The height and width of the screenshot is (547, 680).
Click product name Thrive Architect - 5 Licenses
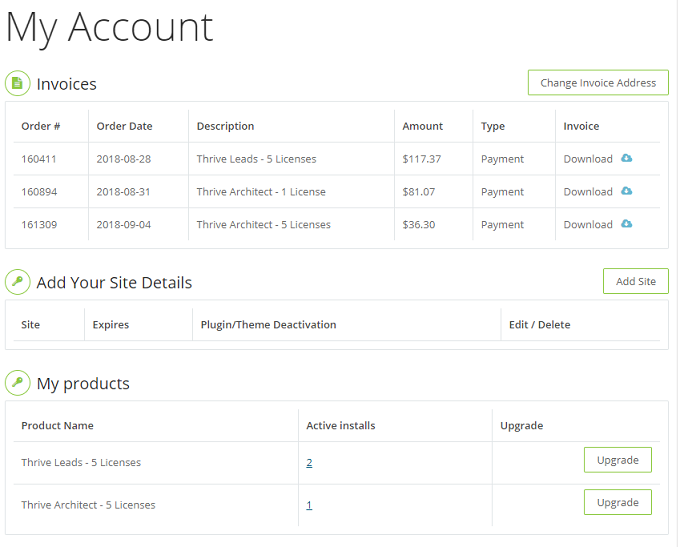click(88, 505)
